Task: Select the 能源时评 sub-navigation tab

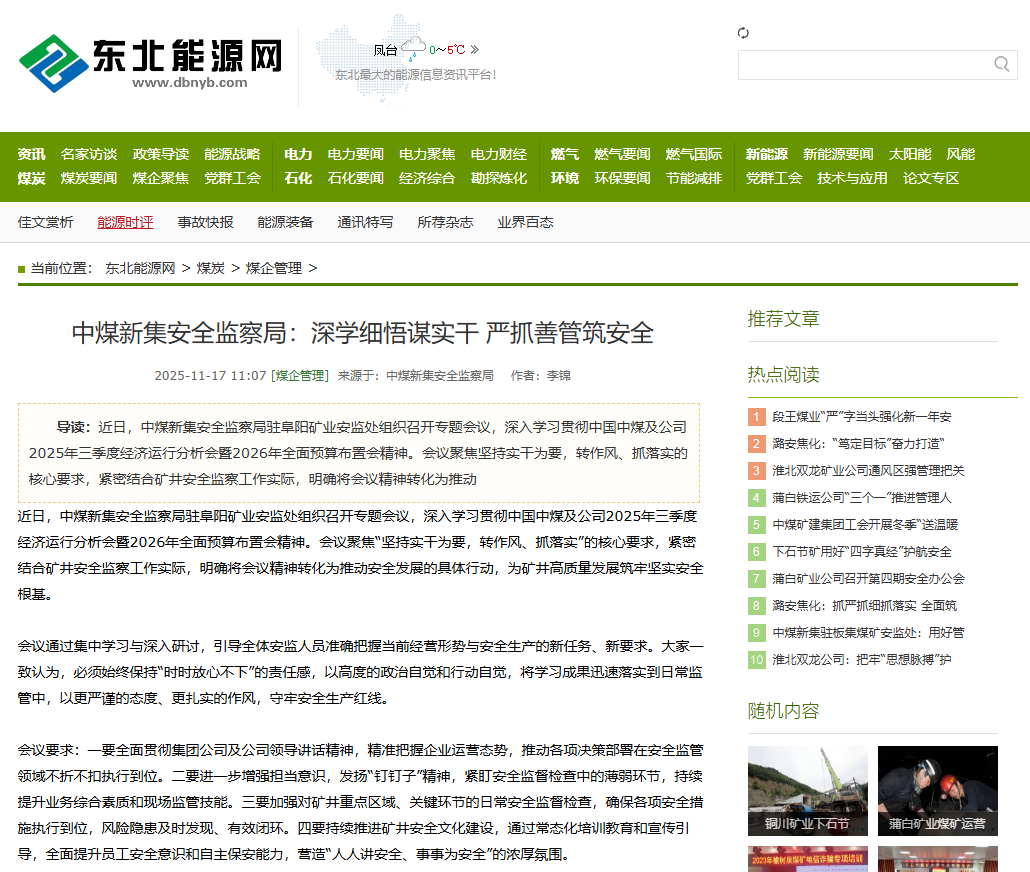Action: 125,222
